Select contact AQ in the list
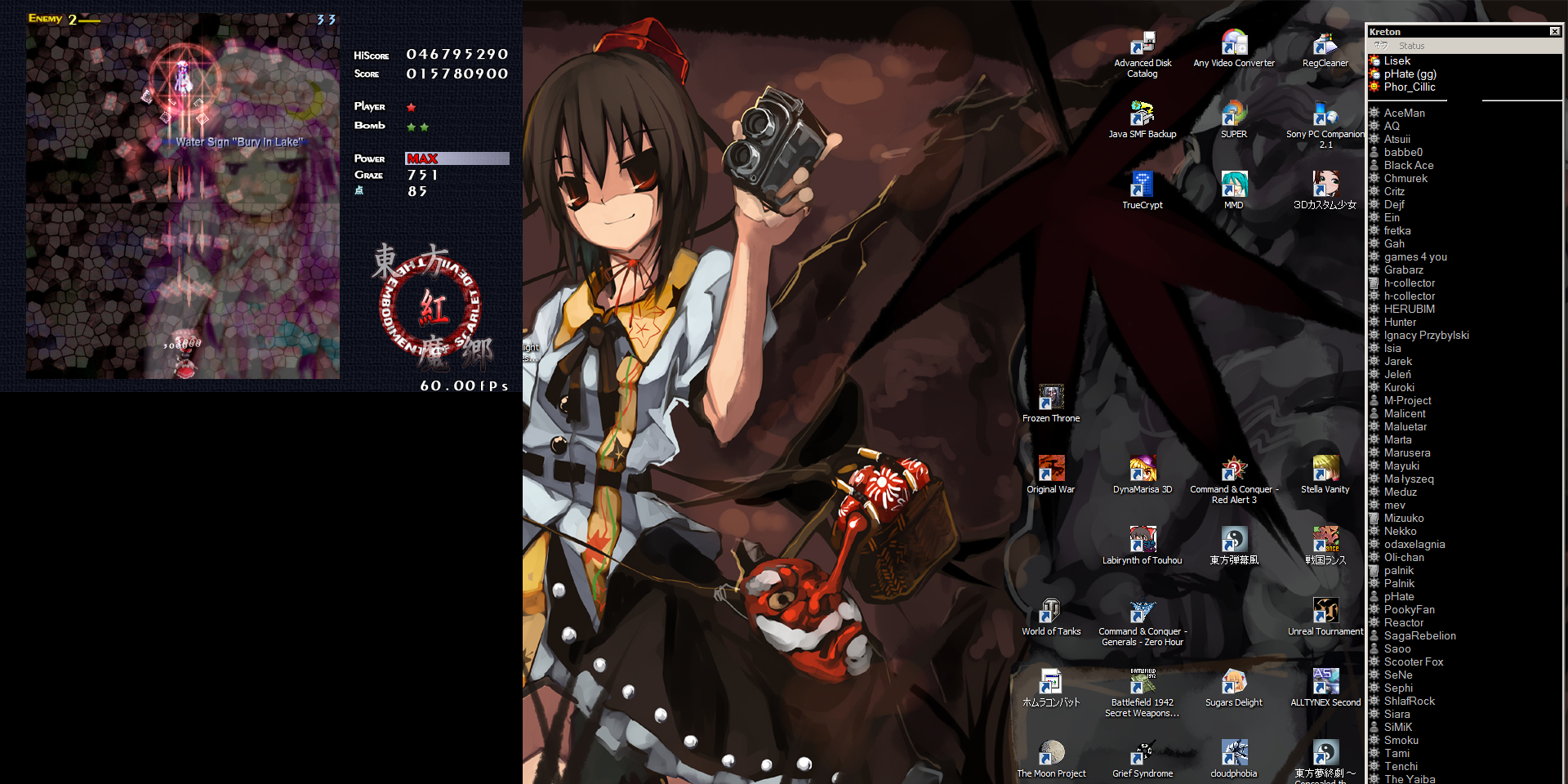The image size is (1568, 784). pyautogui.click(x=1392, y=126)
